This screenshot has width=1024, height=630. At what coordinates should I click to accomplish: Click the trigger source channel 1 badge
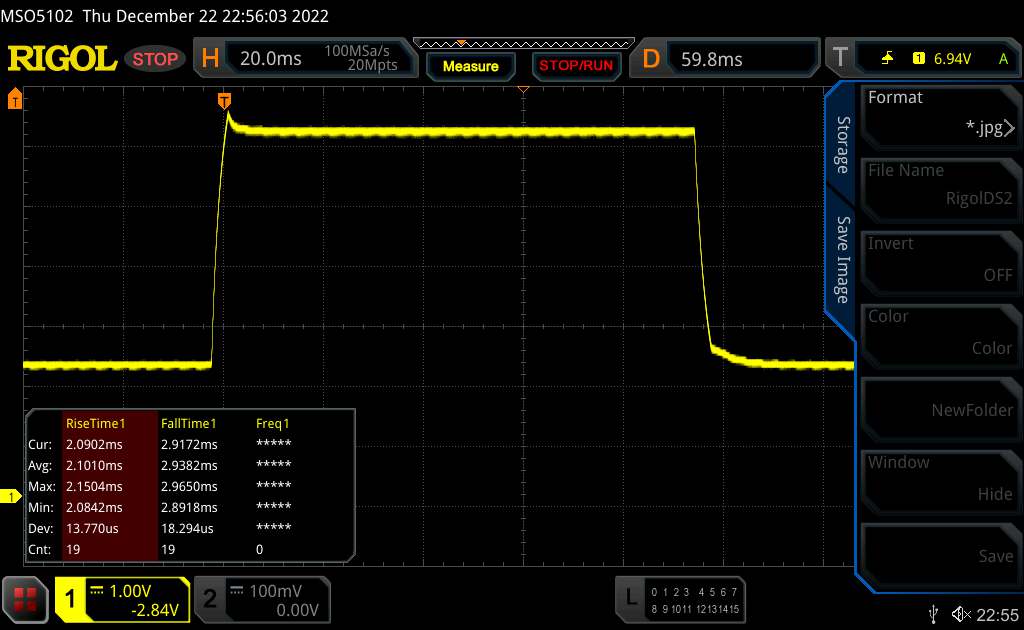[x=919, y=59]
